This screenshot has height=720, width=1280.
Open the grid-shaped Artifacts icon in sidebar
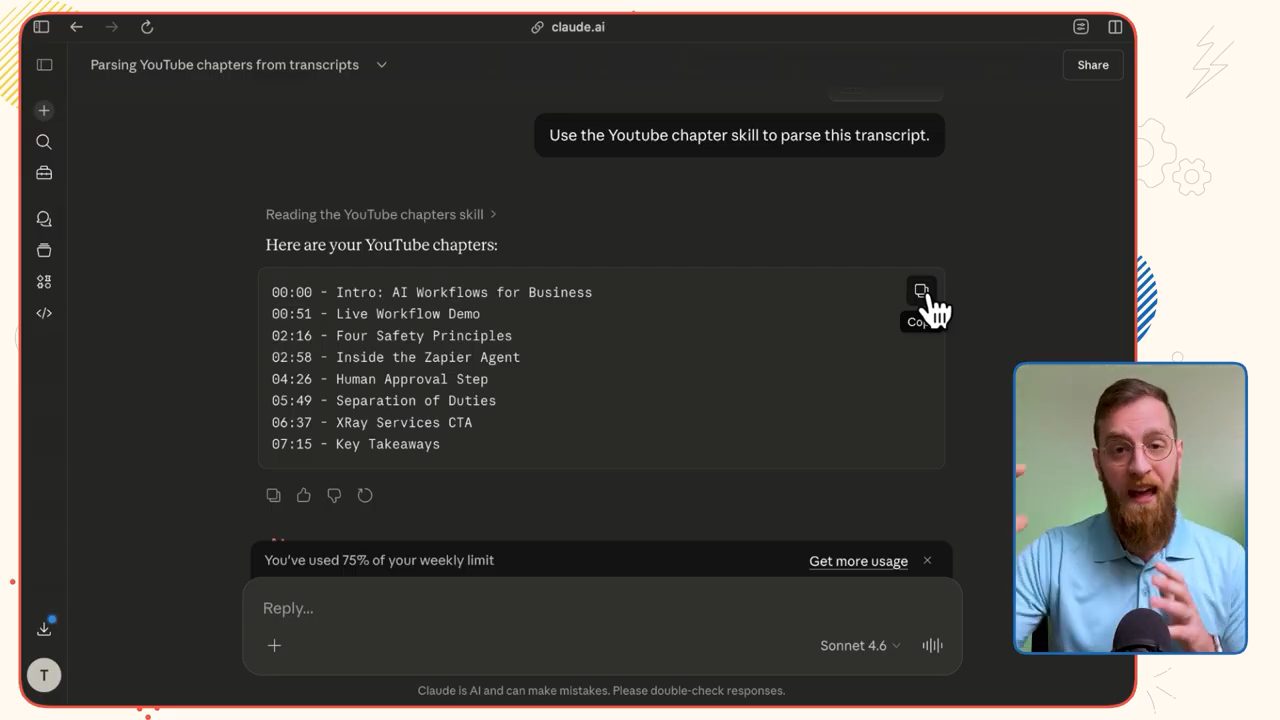[x=44, y=282]
